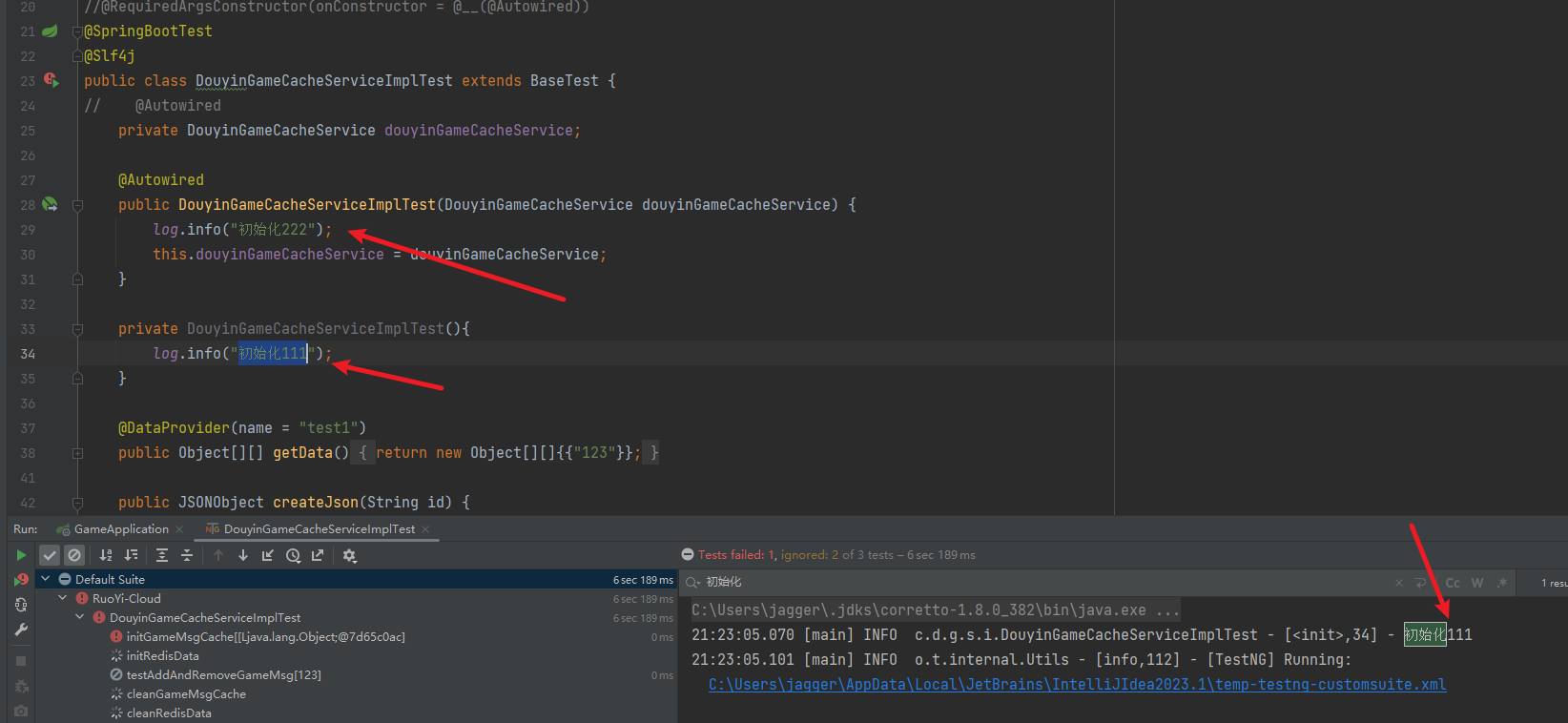Go to next failed test arrow
This screenshot has height=723, width=1568.
tap(243, 555)
